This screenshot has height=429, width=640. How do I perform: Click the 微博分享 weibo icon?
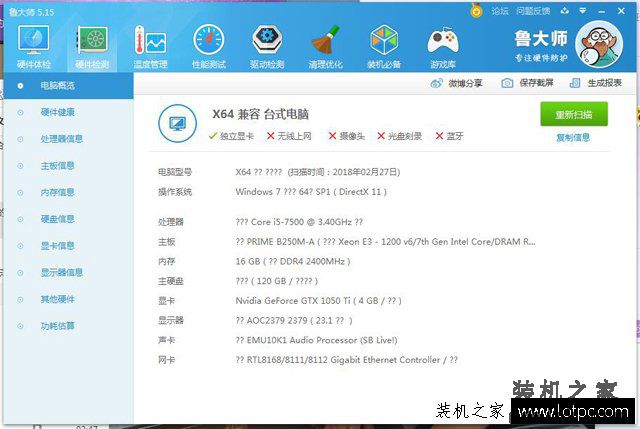436,83
